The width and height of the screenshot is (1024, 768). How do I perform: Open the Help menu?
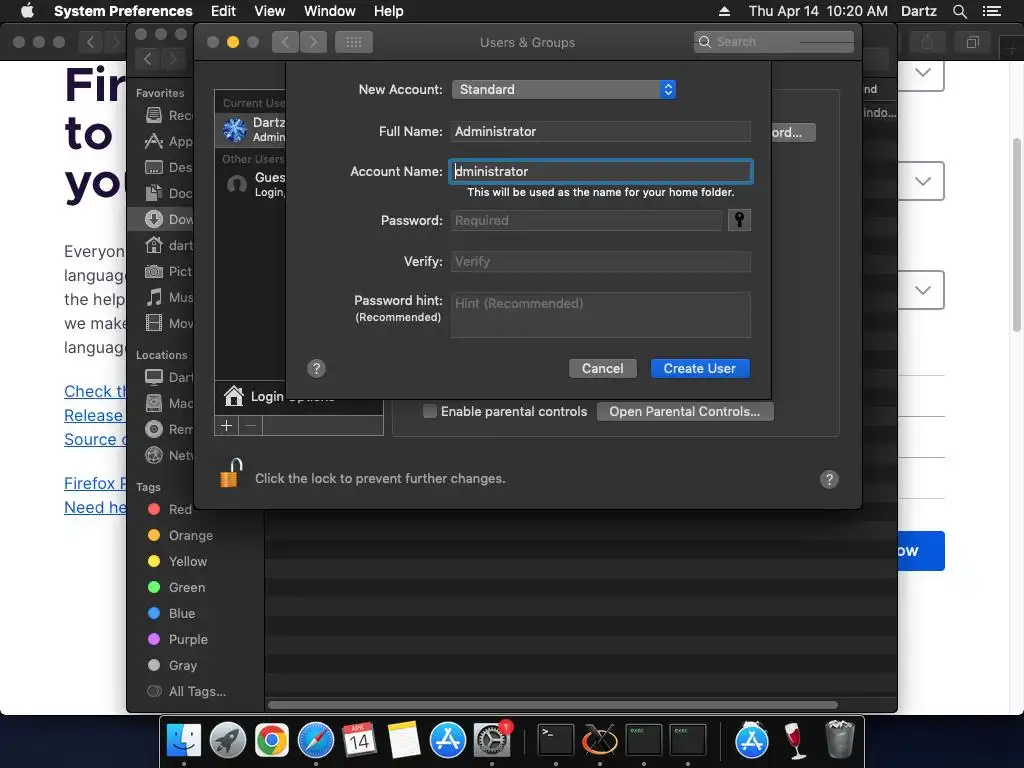389,11
